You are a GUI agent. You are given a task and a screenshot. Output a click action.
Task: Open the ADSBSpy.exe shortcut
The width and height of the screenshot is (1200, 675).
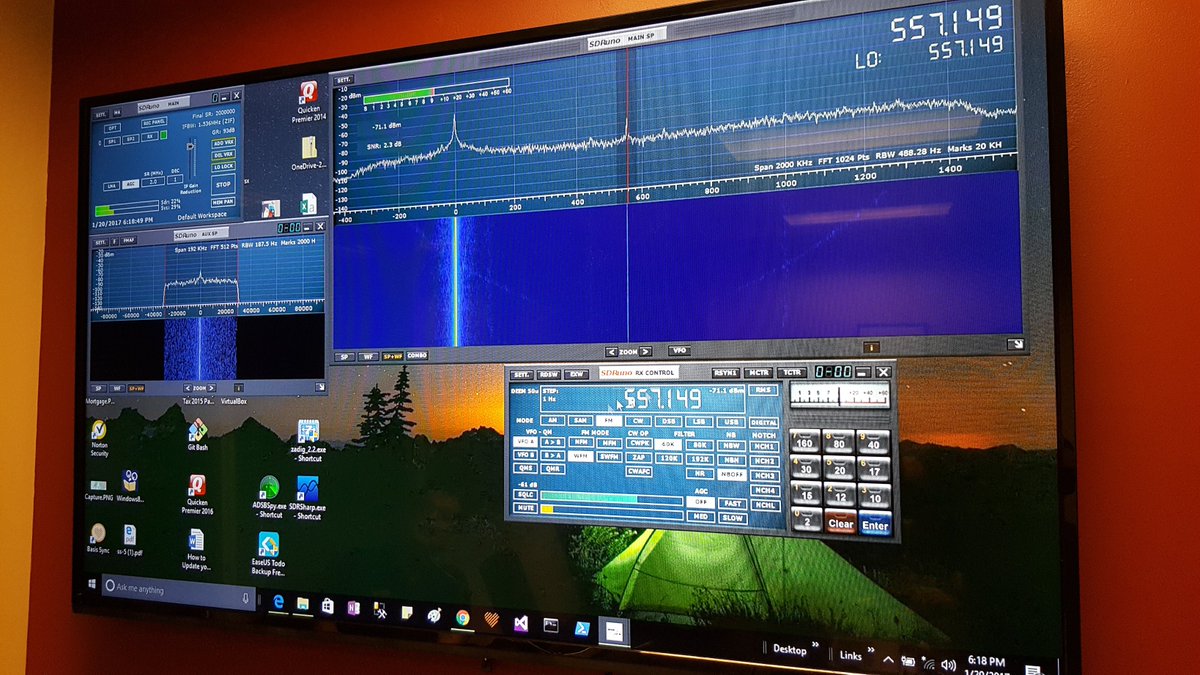[268, 498]
